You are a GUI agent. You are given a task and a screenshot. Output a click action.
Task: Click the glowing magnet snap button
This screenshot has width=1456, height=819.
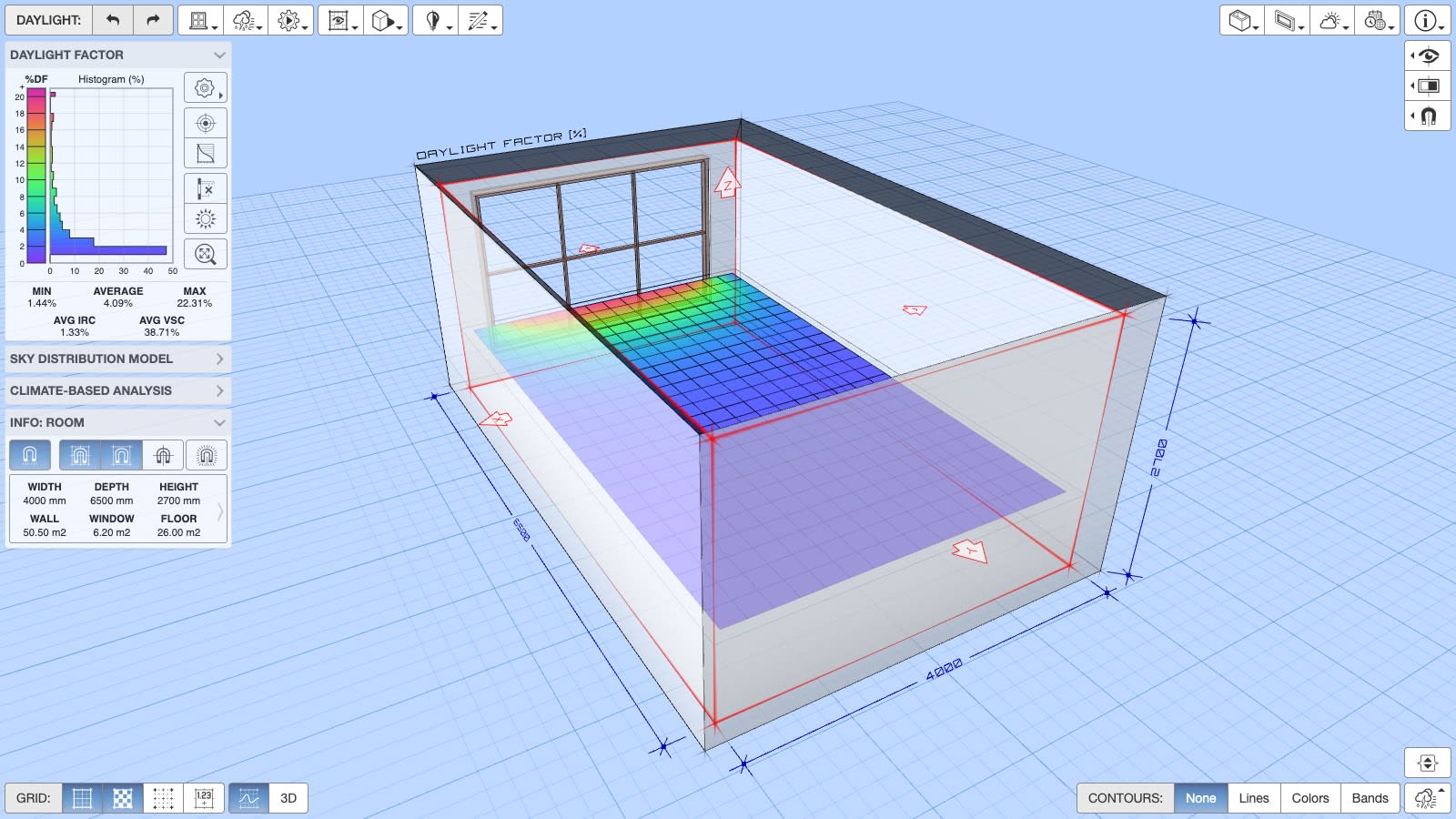(x=207, y=455)
